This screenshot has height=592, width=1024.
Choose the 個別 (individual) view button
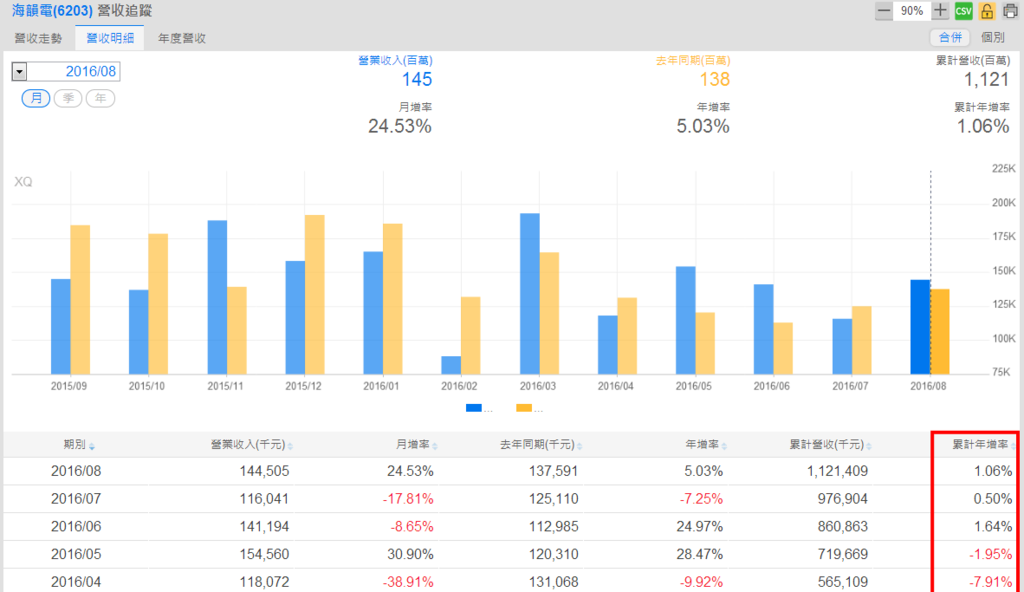[993, 37]
